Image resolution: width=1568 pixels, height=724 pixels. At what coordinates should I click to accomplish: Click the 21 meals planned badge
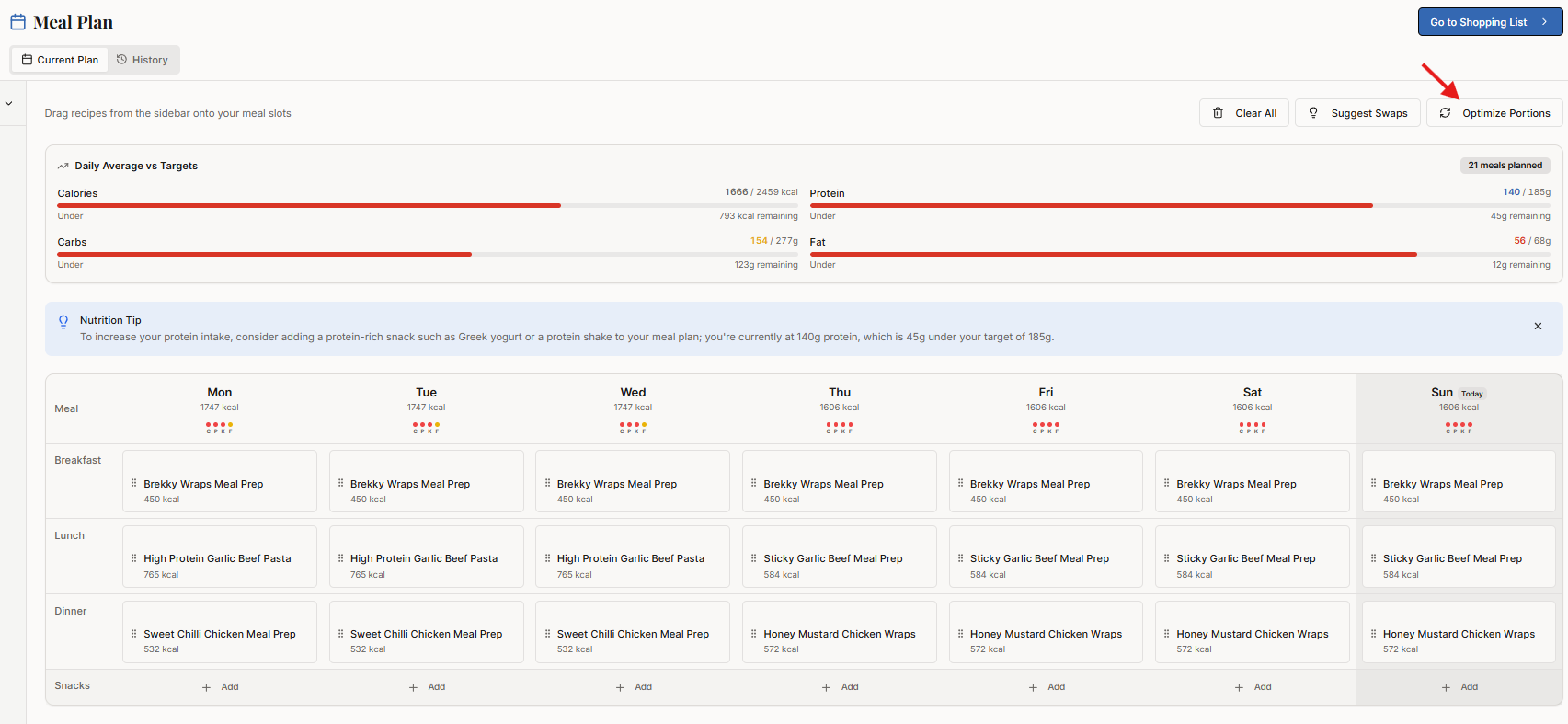(1505, 166)
